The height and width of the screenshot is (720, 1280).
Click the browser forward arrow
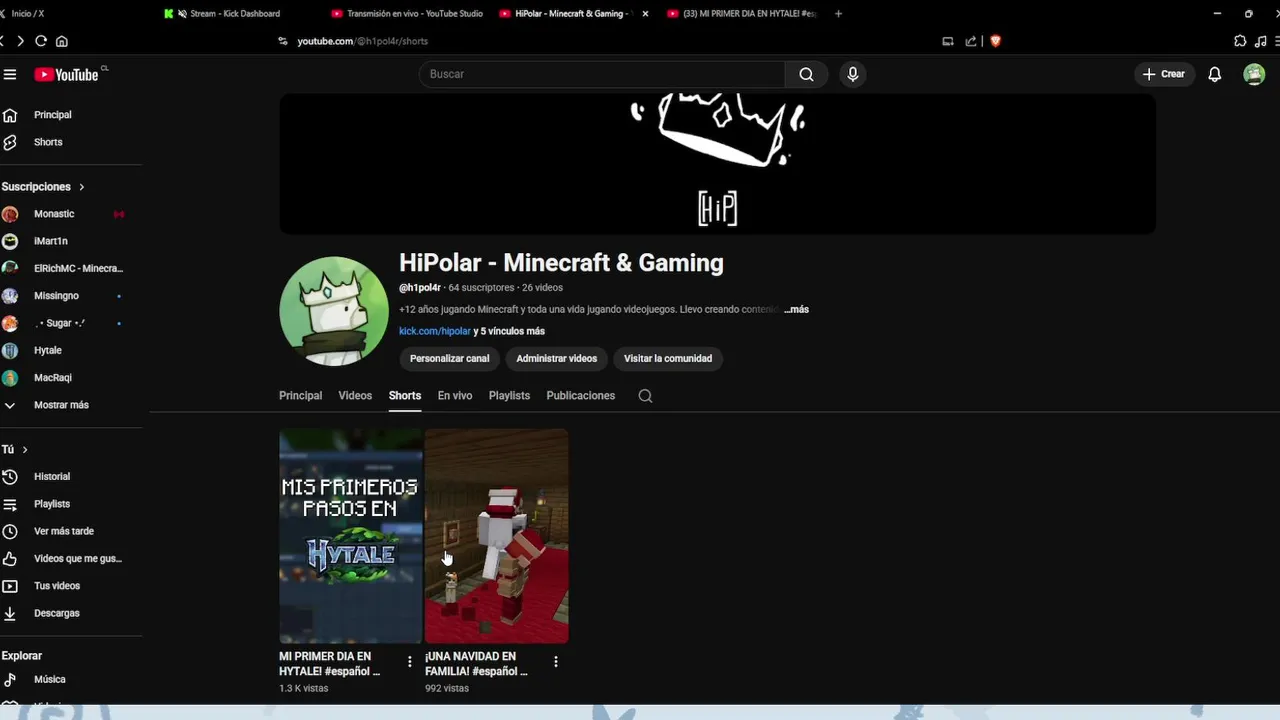point(20,41)
